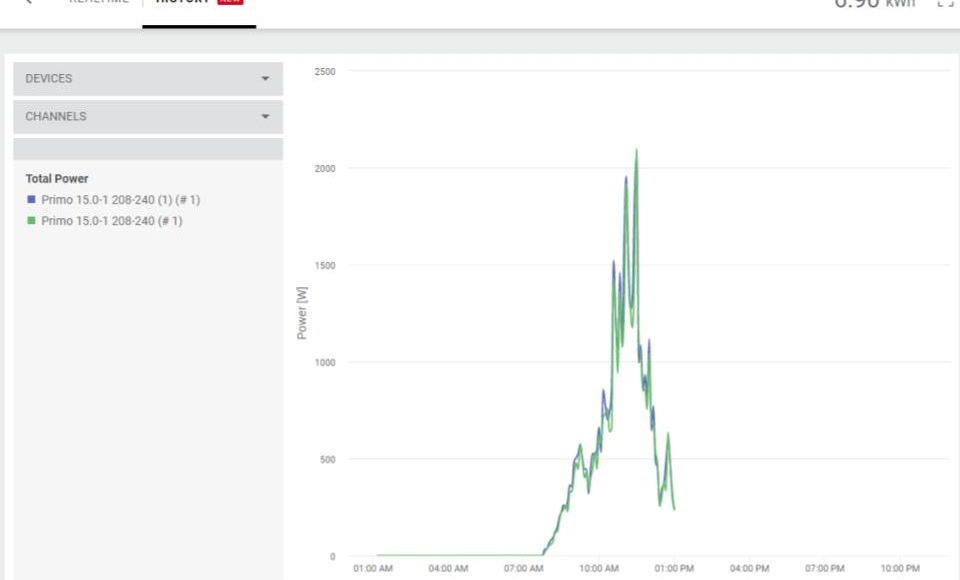The height and width of the screenshot is (580, 960).
Task: Click the 01:00 PM time axis label
Action: [x=674, y=568]
